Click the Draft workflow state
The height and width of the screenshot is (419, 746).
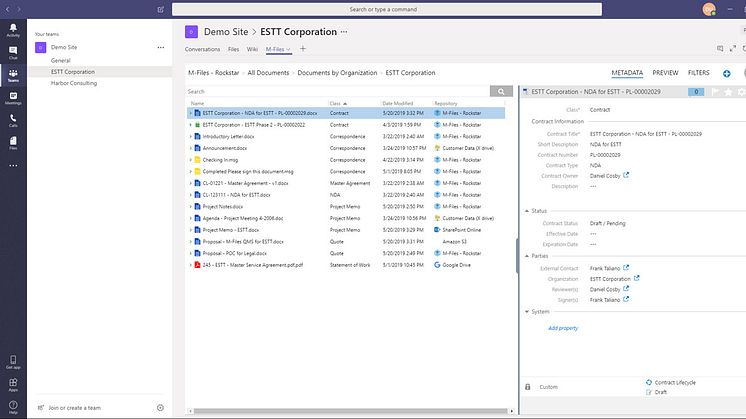660,392
